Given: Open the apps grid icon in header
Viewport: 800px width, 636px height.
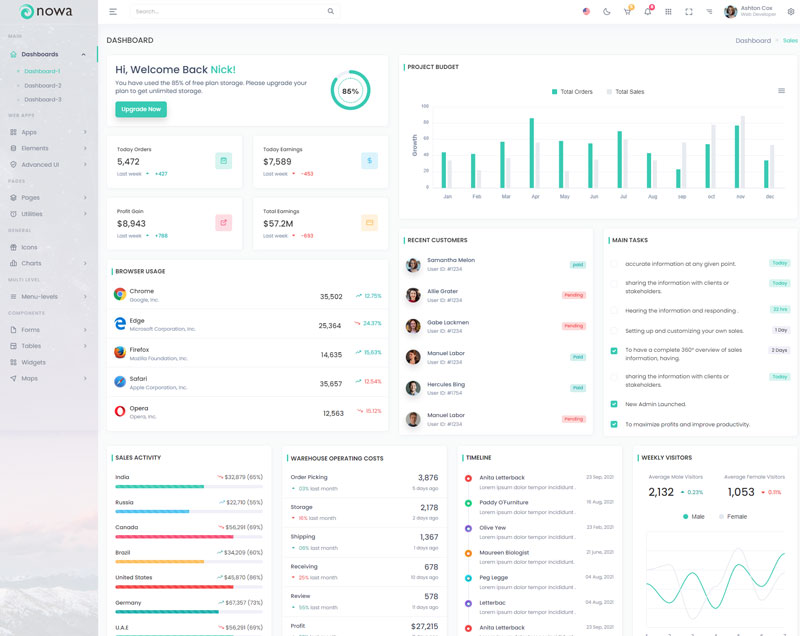Looking at the screenshot, I should coord(668,12).
